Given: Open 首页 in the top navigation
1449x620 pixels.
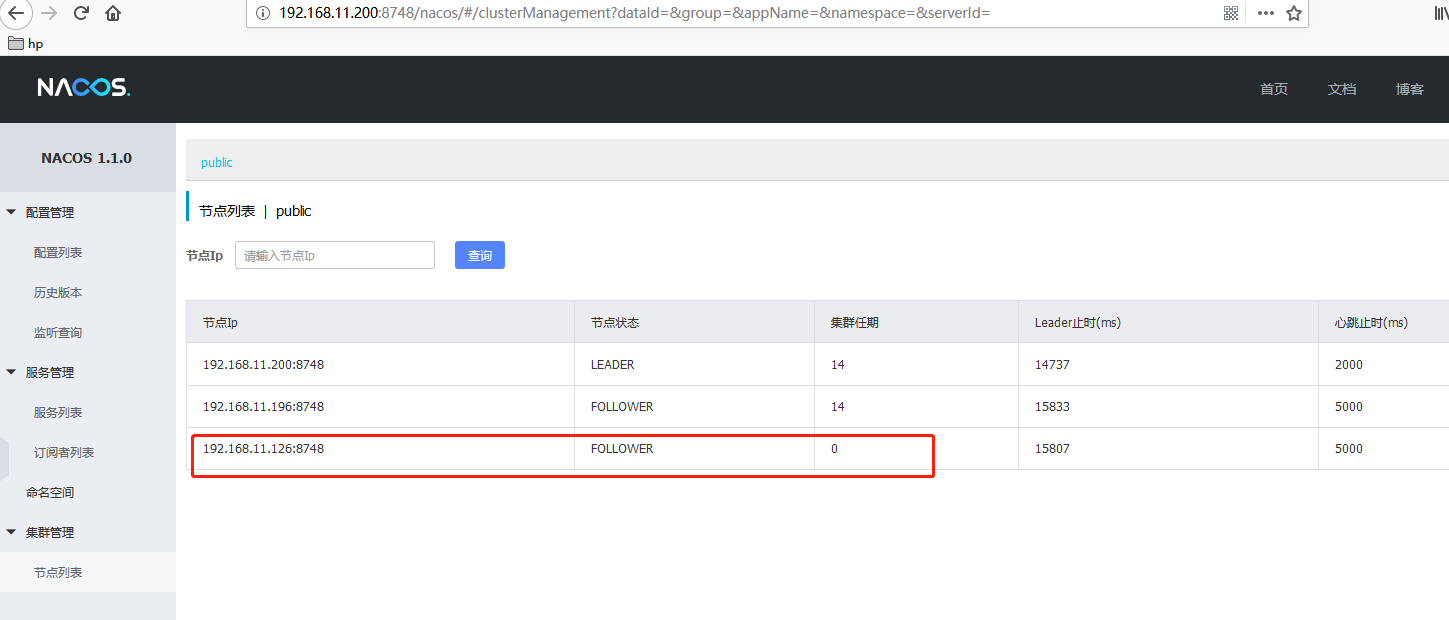Looking at the screenshot, I should (1274, 89).
